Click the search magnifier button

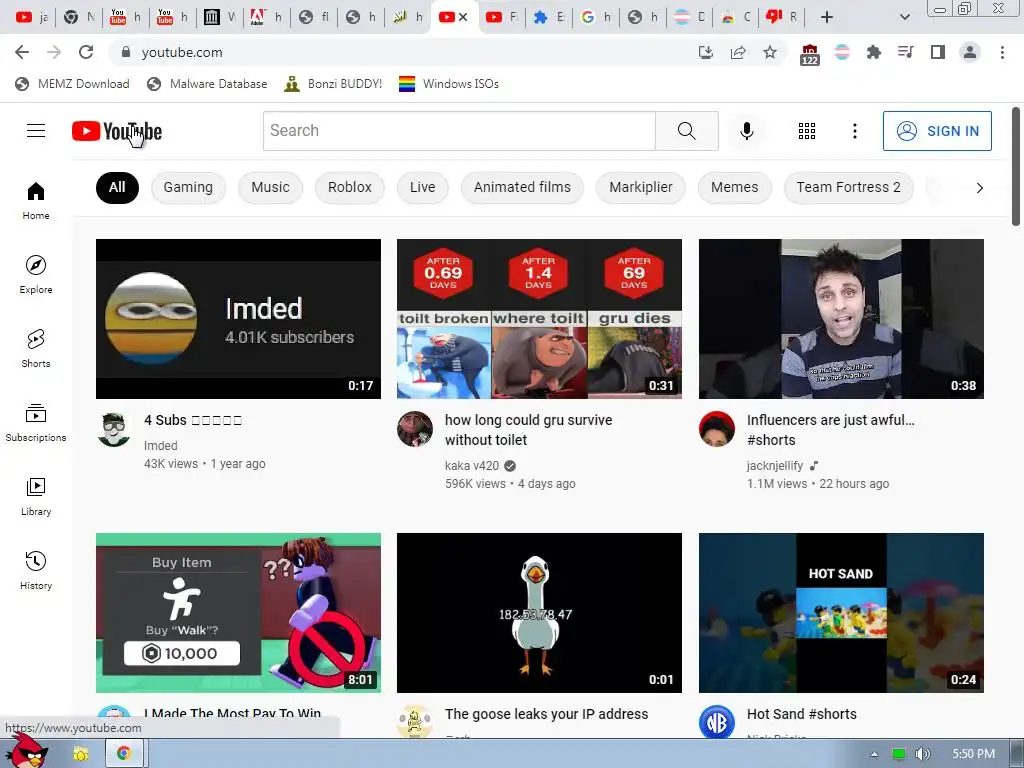686,131
